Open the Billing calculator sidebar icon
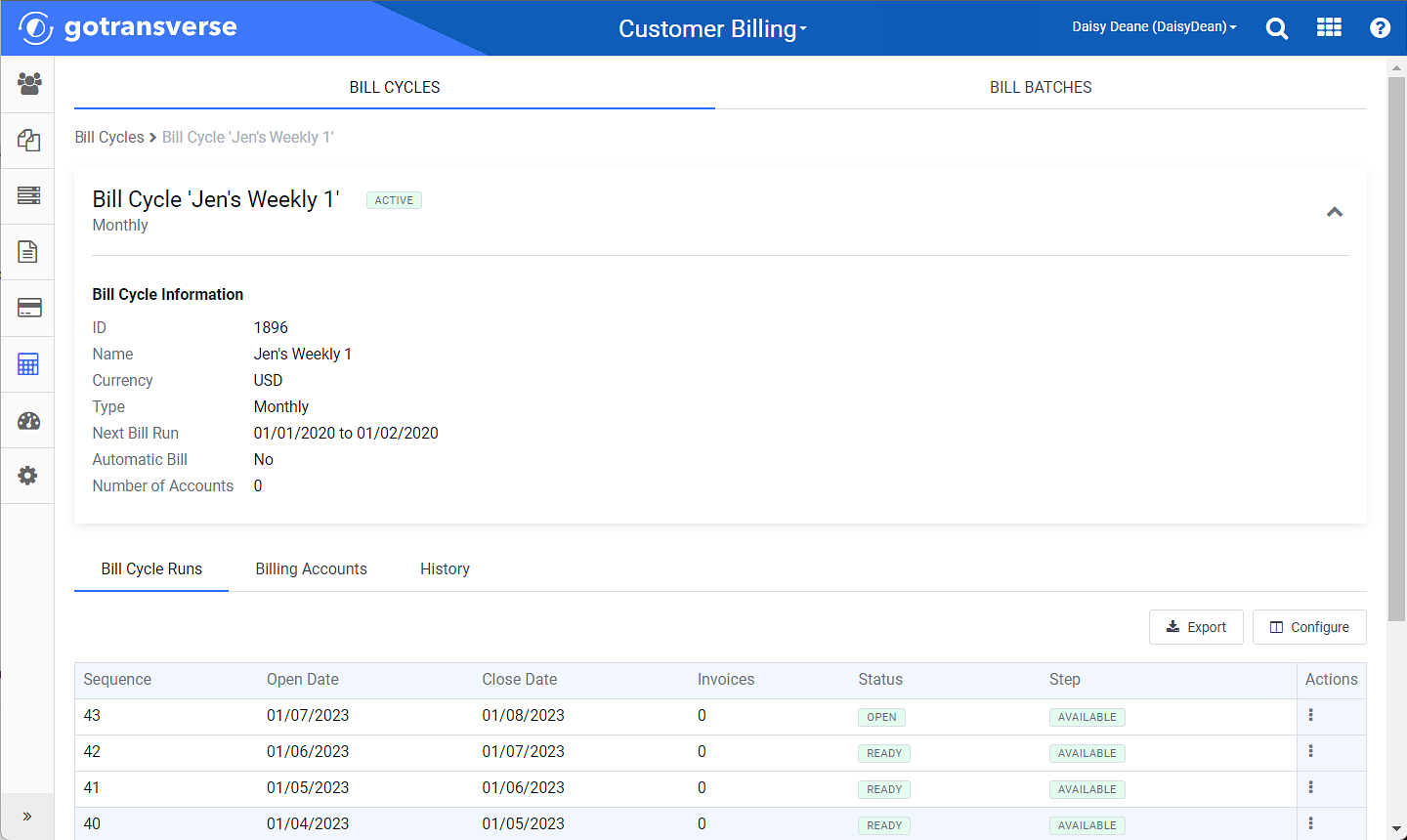 28,364
